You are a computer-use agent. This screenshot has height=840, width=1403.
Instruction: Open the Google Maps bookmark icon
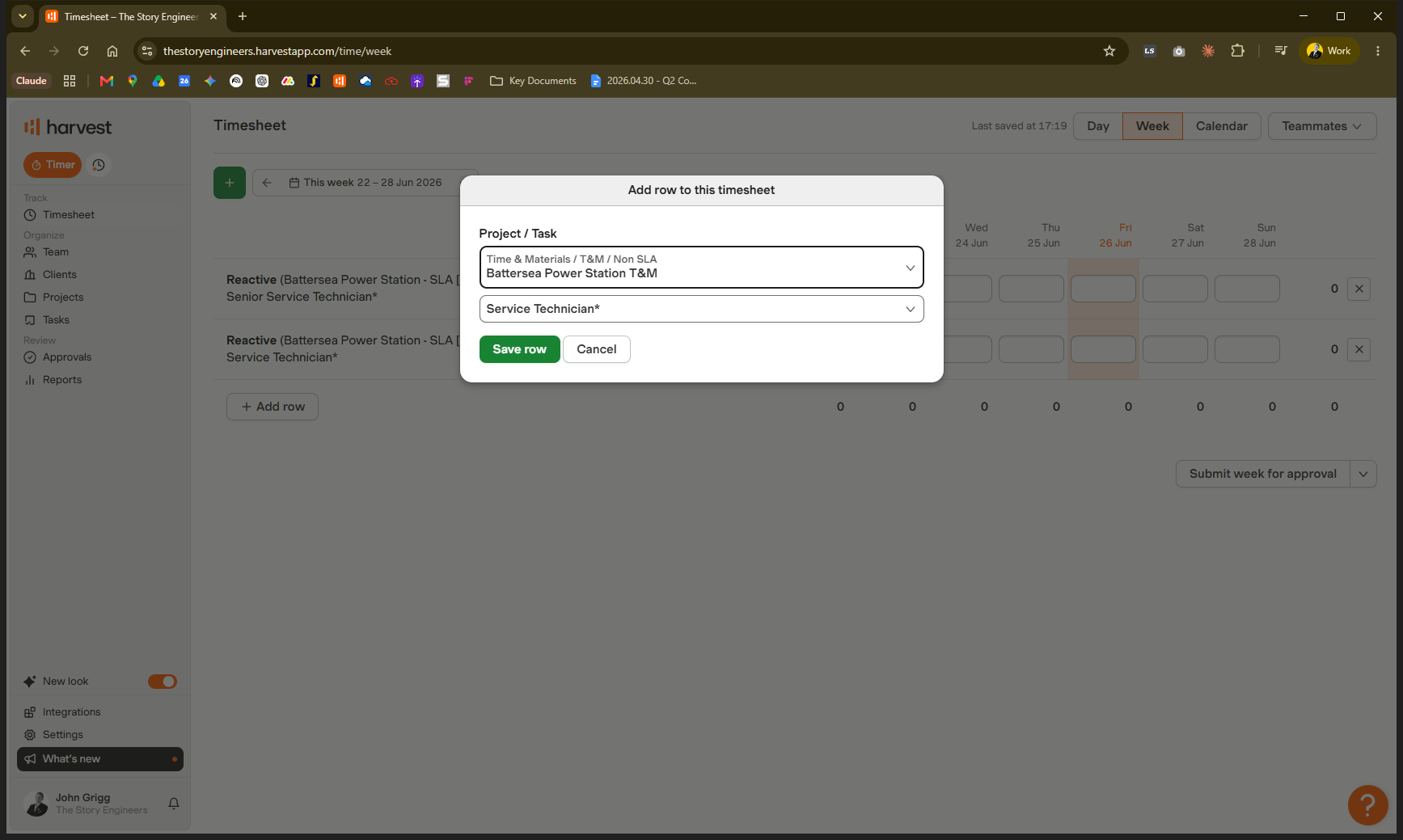(133, 81)
